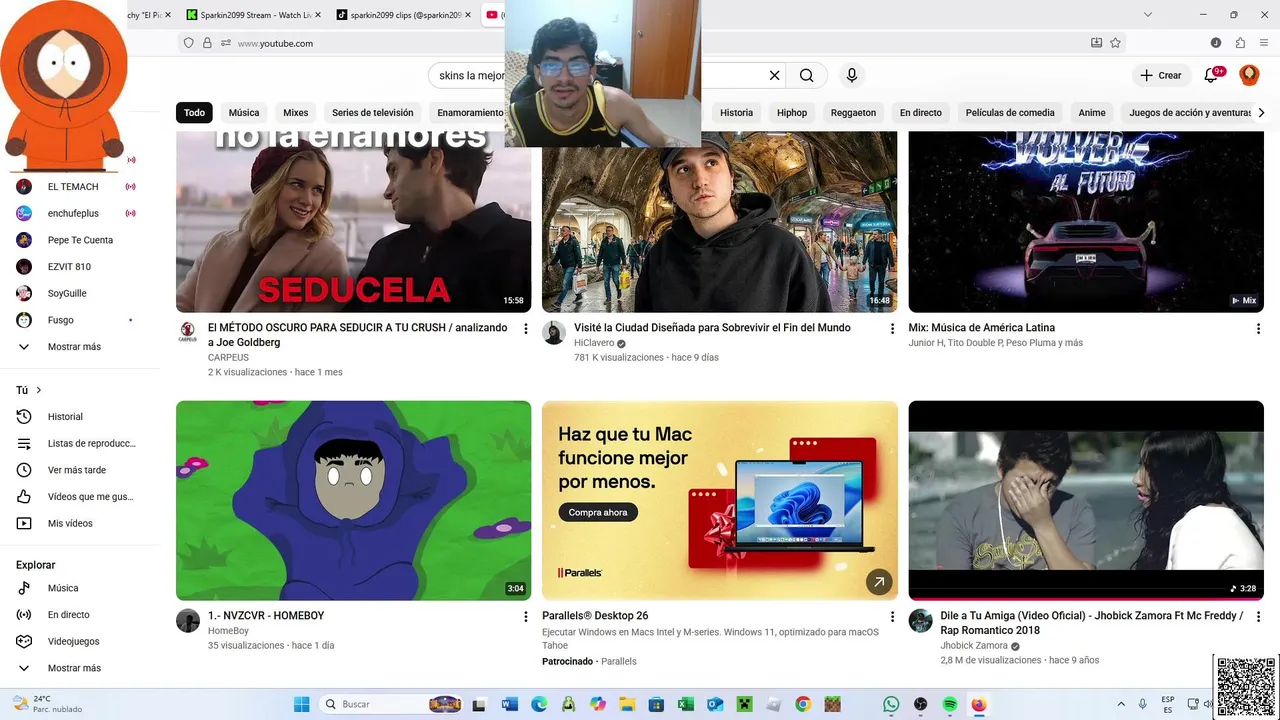Open options for HiClavero video
Image resolution: width=1280 pixels, height=720 pixels.
click(892, 329)
